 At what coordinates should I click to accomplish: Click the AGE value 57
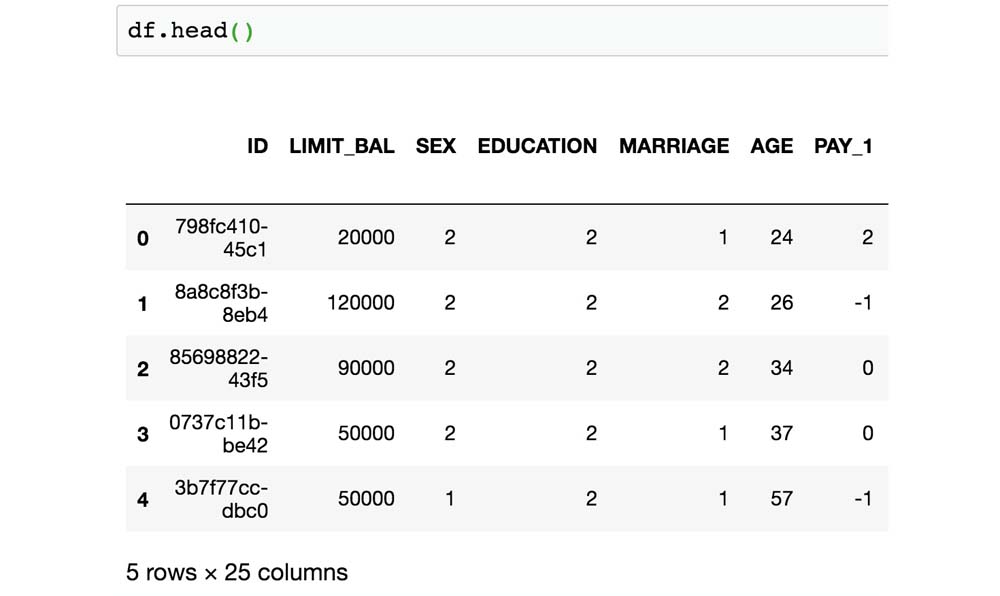coord(782,499)
